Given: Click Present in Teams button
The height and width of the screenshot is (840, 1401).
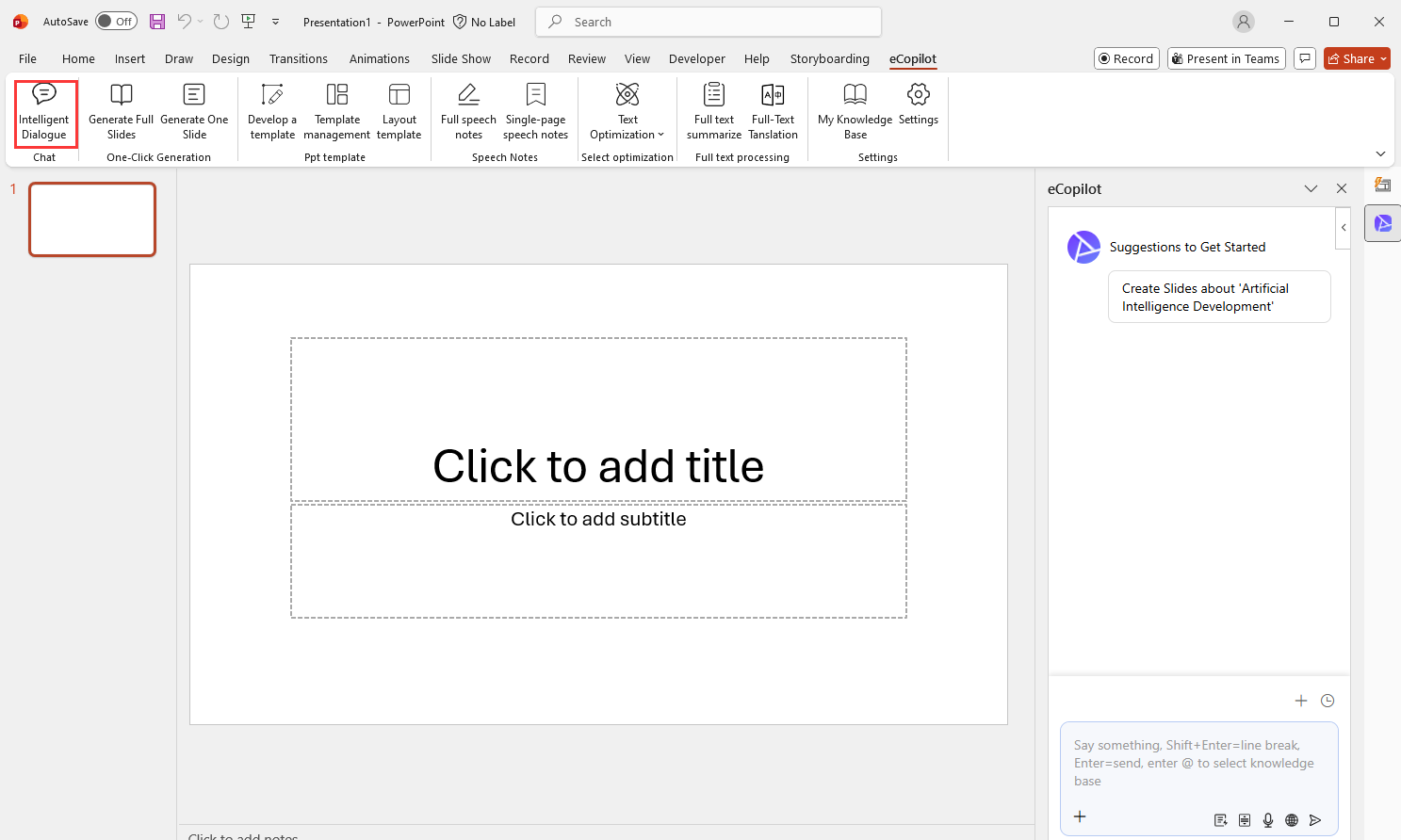Looking at the screenshot, I should 1226,58.
